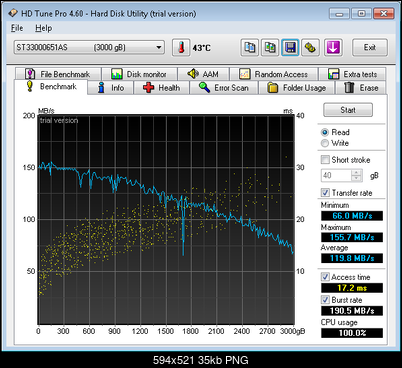Viewport: 402px width, 368px height.
Task: Switch to Error Scan tab
Action: 224,88
